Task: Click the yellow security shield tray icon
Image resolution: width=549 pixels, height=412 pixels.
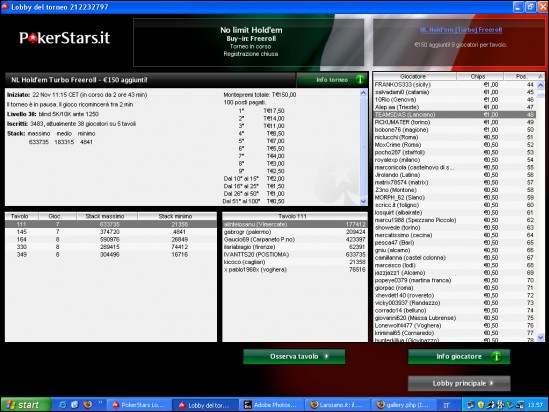Action: point(481,405)
